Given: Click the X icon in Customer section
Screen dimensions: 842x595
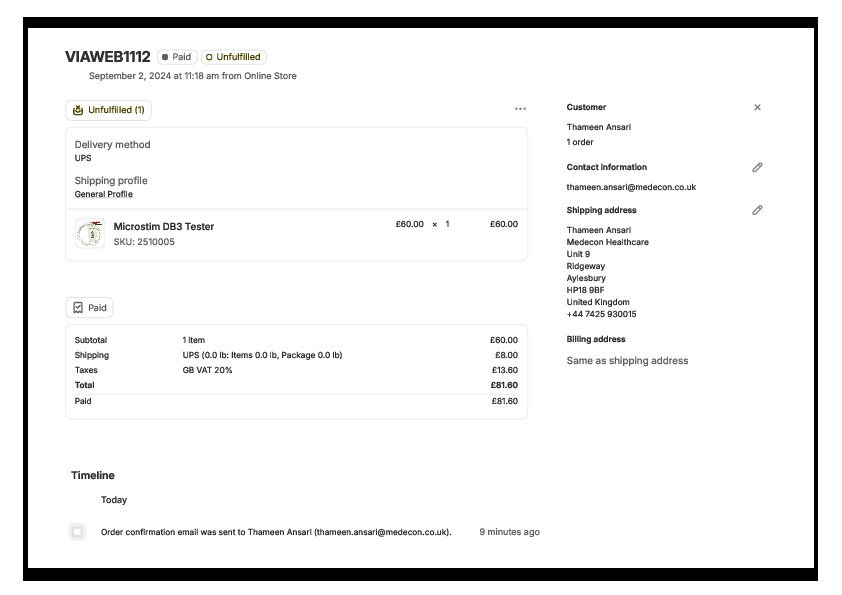Looking at the screenshot, I should coord(757,107).
